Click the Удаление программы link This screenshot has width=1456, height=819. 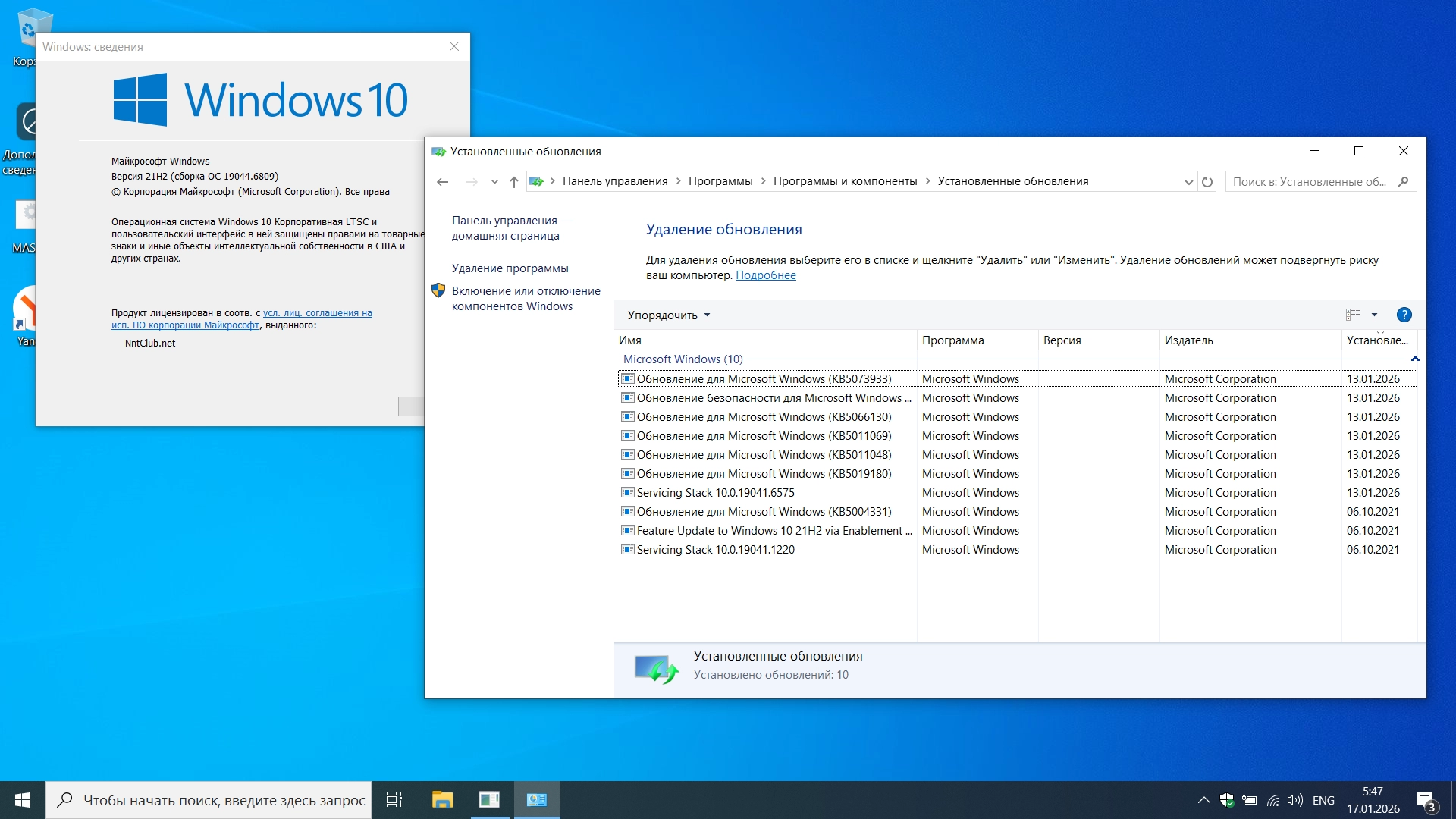coord(510,268)
